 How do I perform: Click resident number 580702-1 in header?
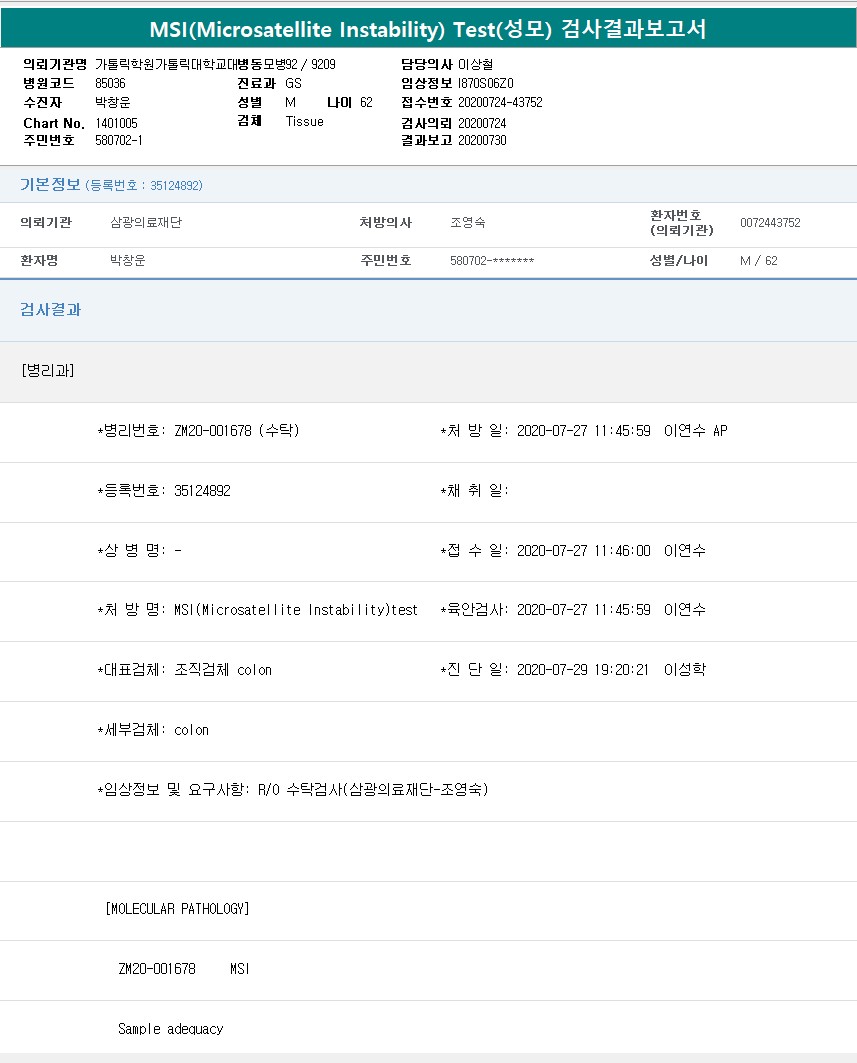pyautogui.click(x=119, y=140)
